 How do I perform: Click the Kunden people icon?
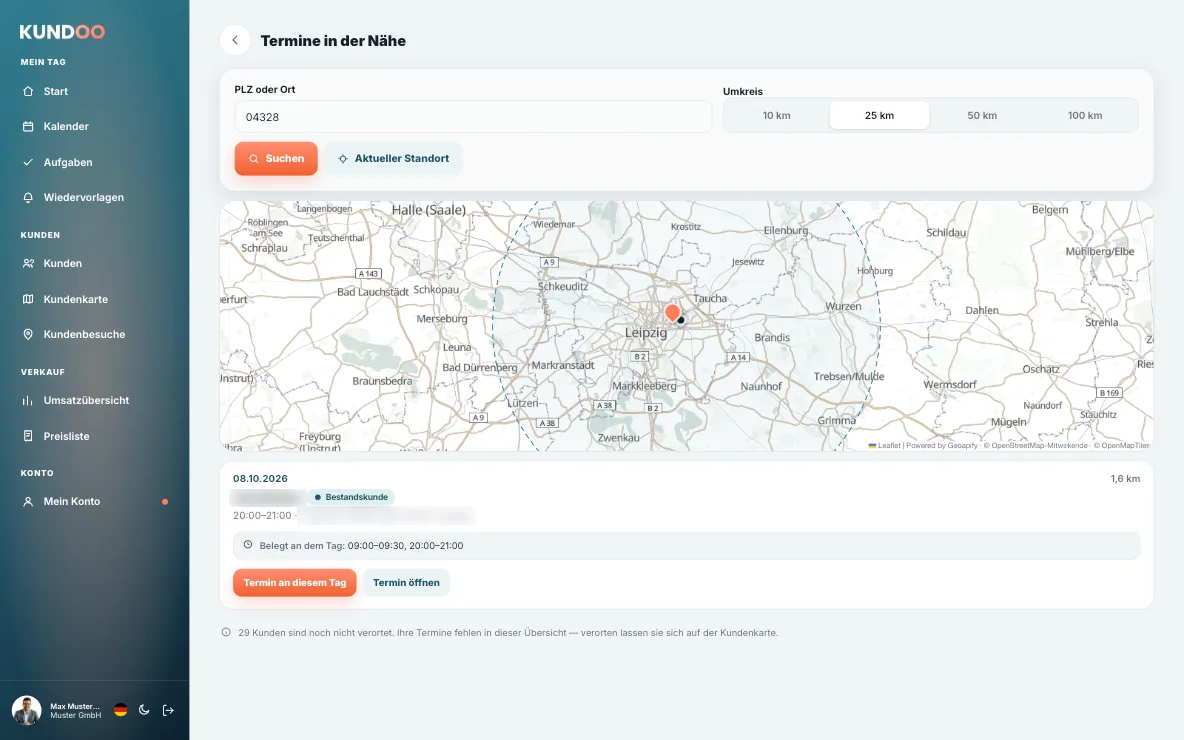tap(28, 264)
